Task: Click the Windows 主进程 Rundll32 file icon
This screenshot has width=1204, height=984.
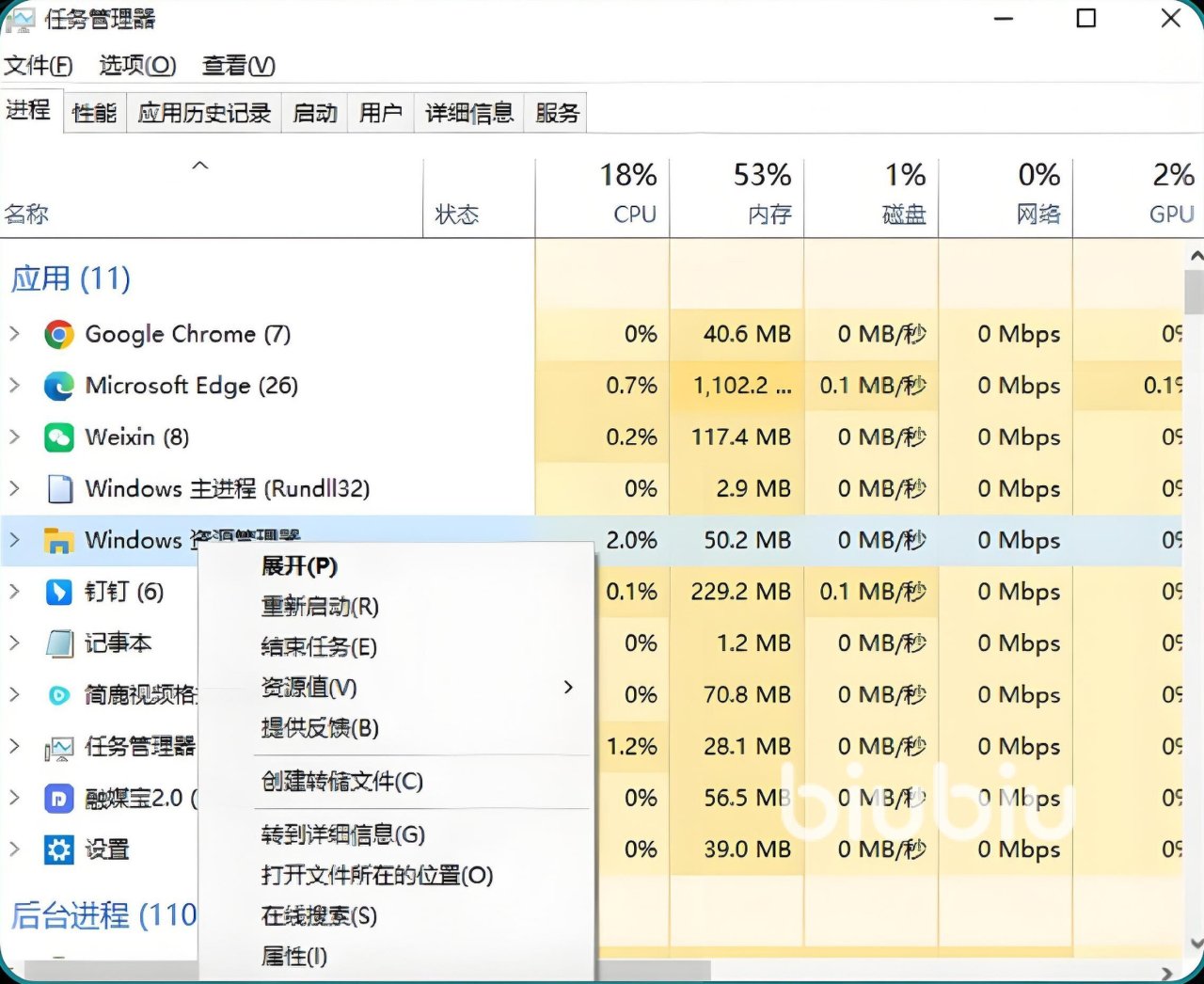Action: [x=59, y=489]
